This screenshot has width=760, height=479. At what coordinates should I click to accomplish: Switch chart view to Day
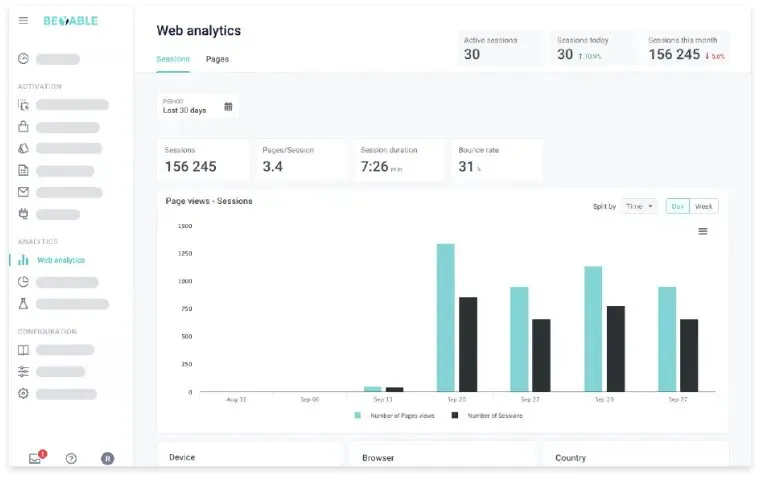pyautogui.click(x=678, y=206)
